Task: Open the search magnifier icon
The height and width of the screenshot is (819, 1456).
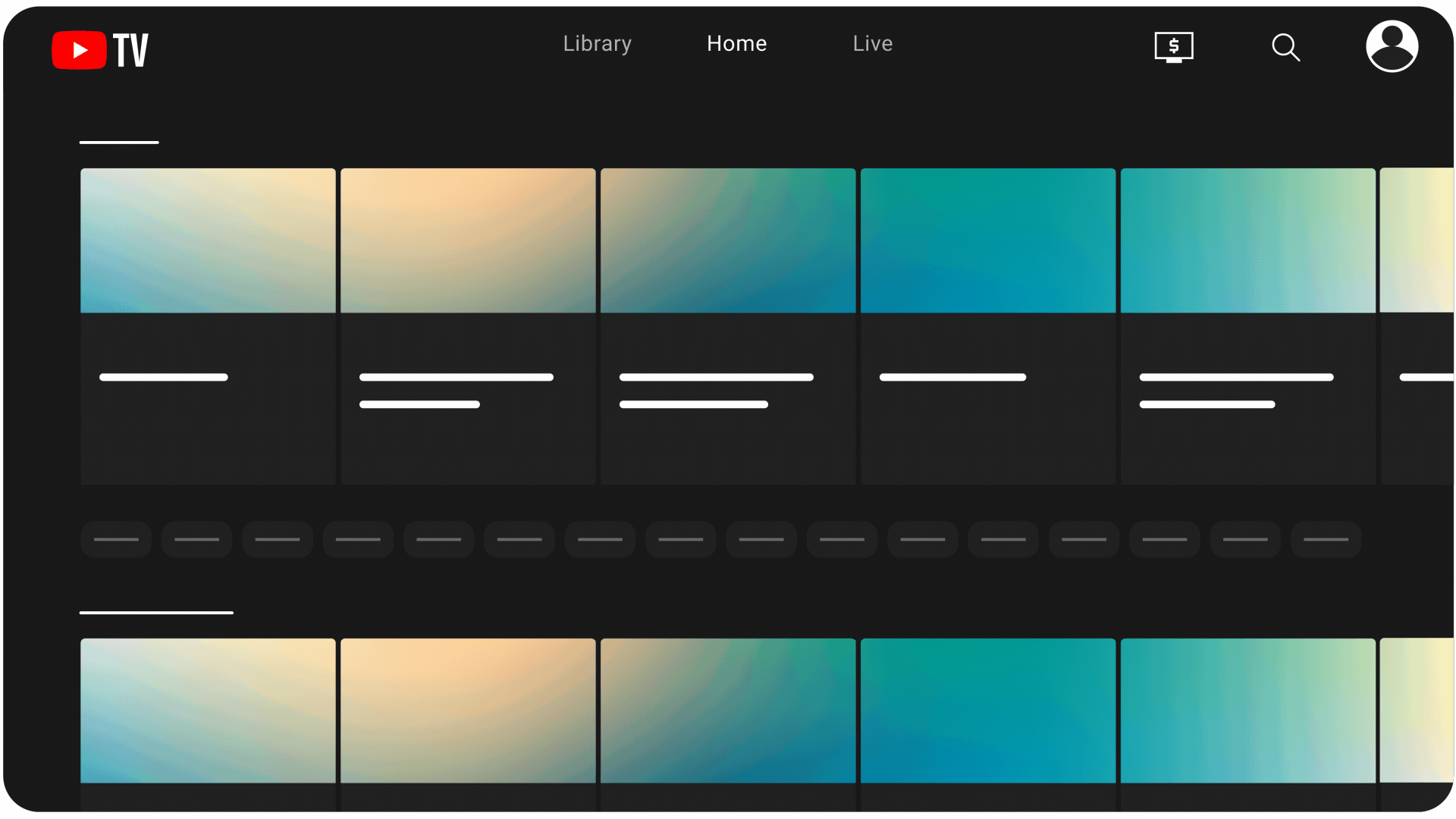Action: (1285, 47)
